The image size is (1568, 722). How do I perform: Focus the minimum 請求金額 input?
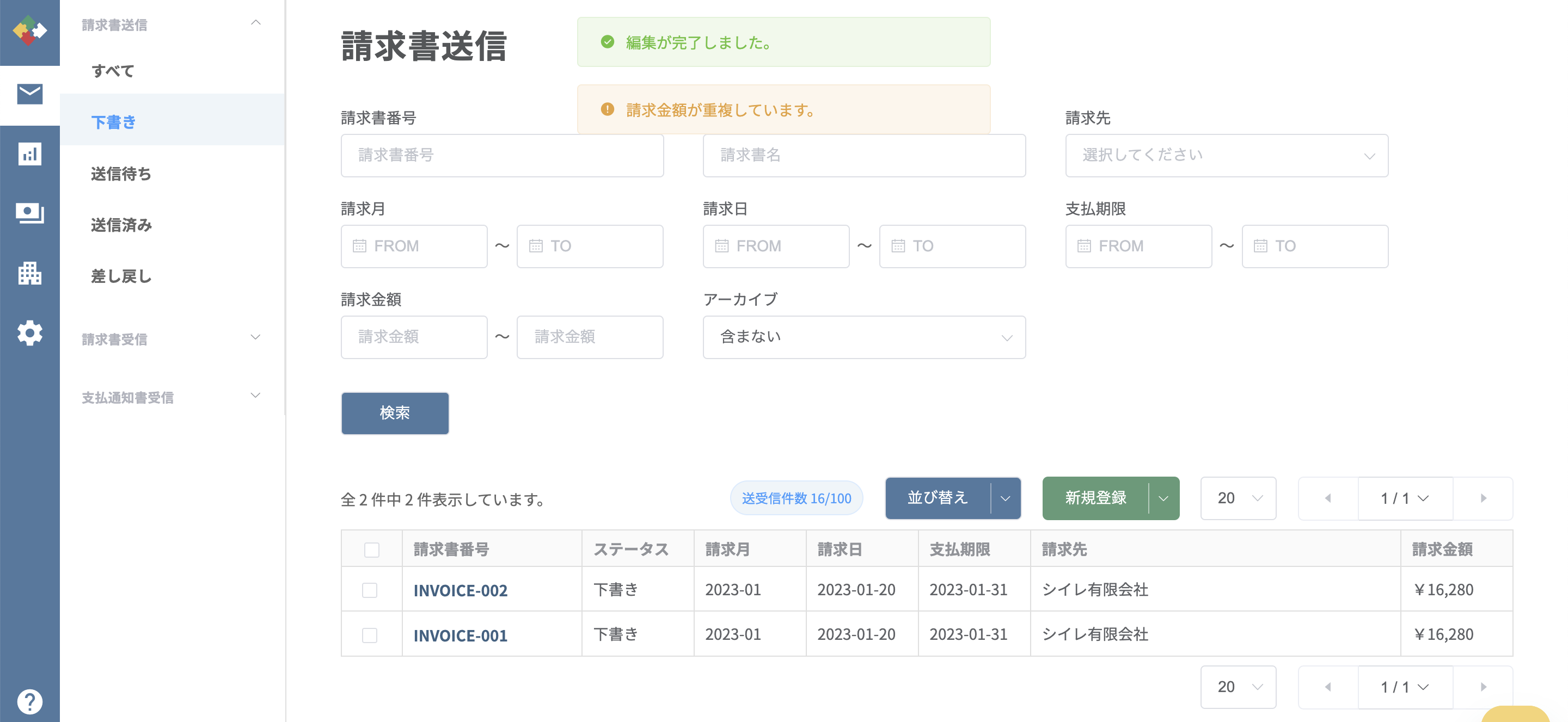(414, 337)
